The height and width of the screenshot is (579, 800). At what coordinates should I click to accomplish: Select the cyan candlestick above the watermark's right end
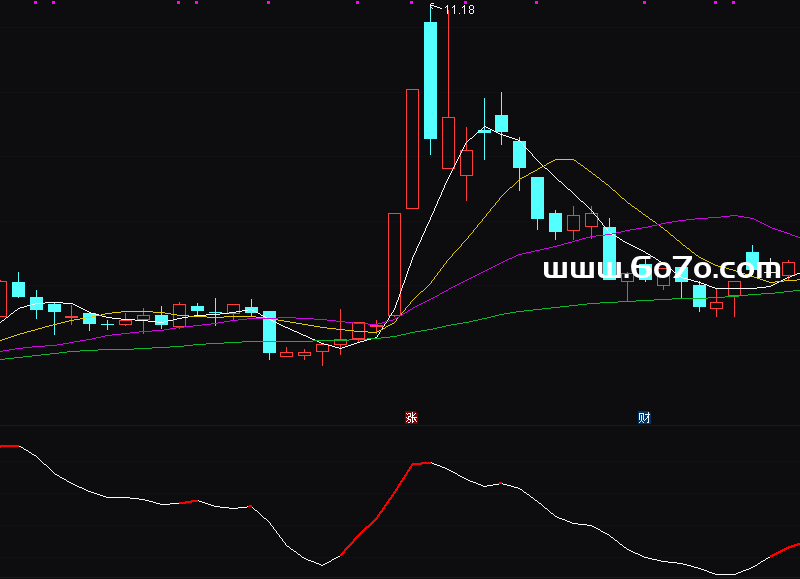752,260
